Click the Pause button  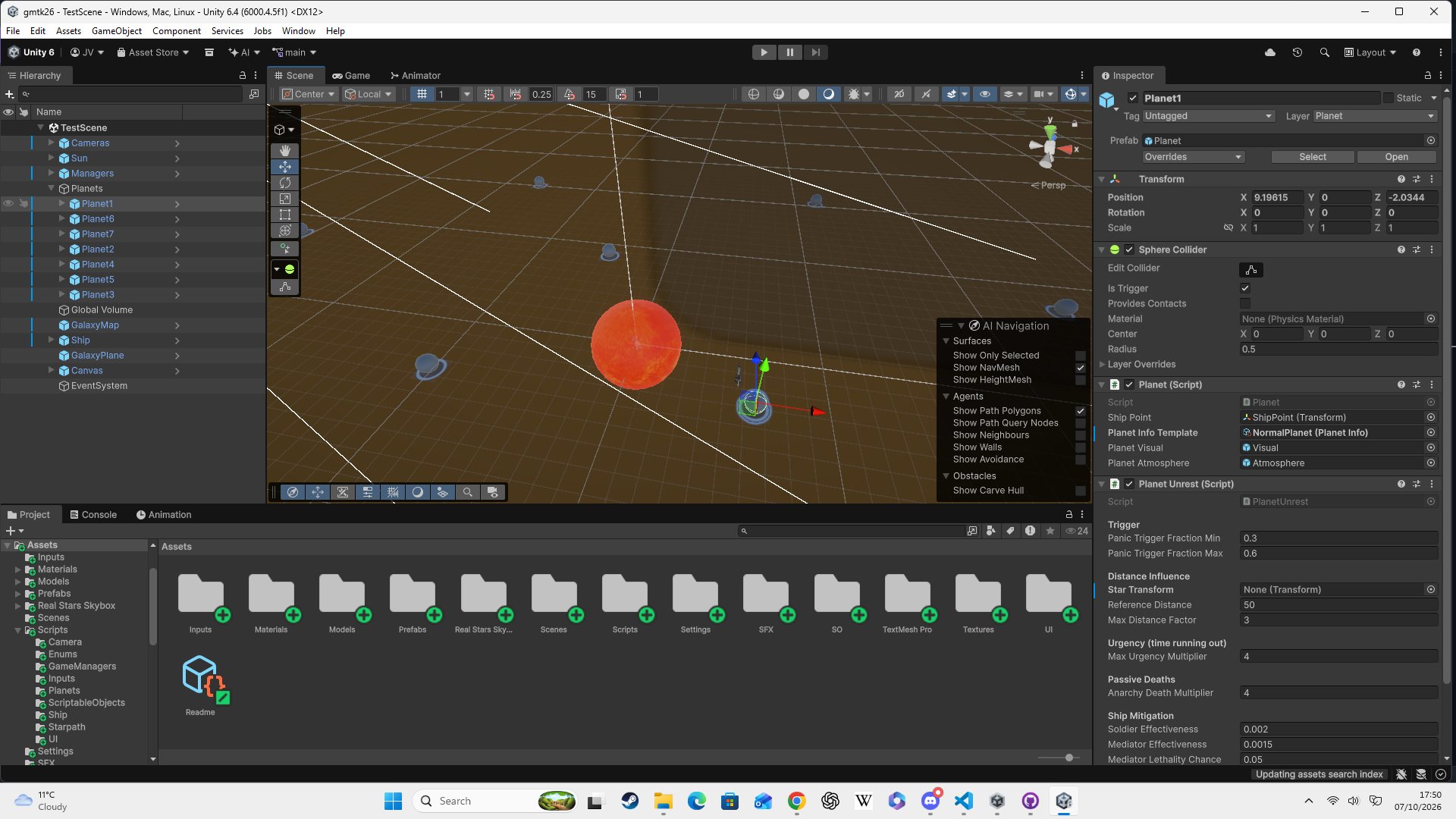coord(790,52)
